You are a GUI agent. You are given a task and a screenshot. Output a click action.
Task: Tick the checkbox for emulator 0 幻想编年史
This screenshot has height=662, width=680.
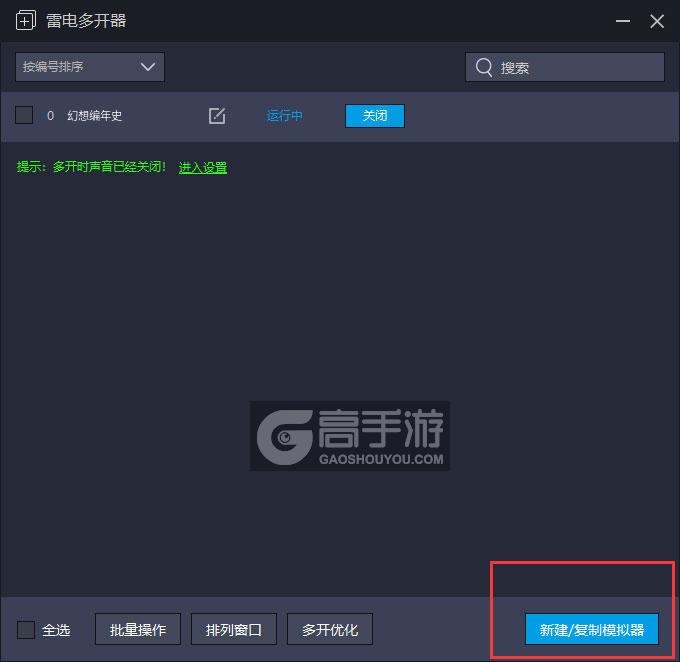(24, 115)
